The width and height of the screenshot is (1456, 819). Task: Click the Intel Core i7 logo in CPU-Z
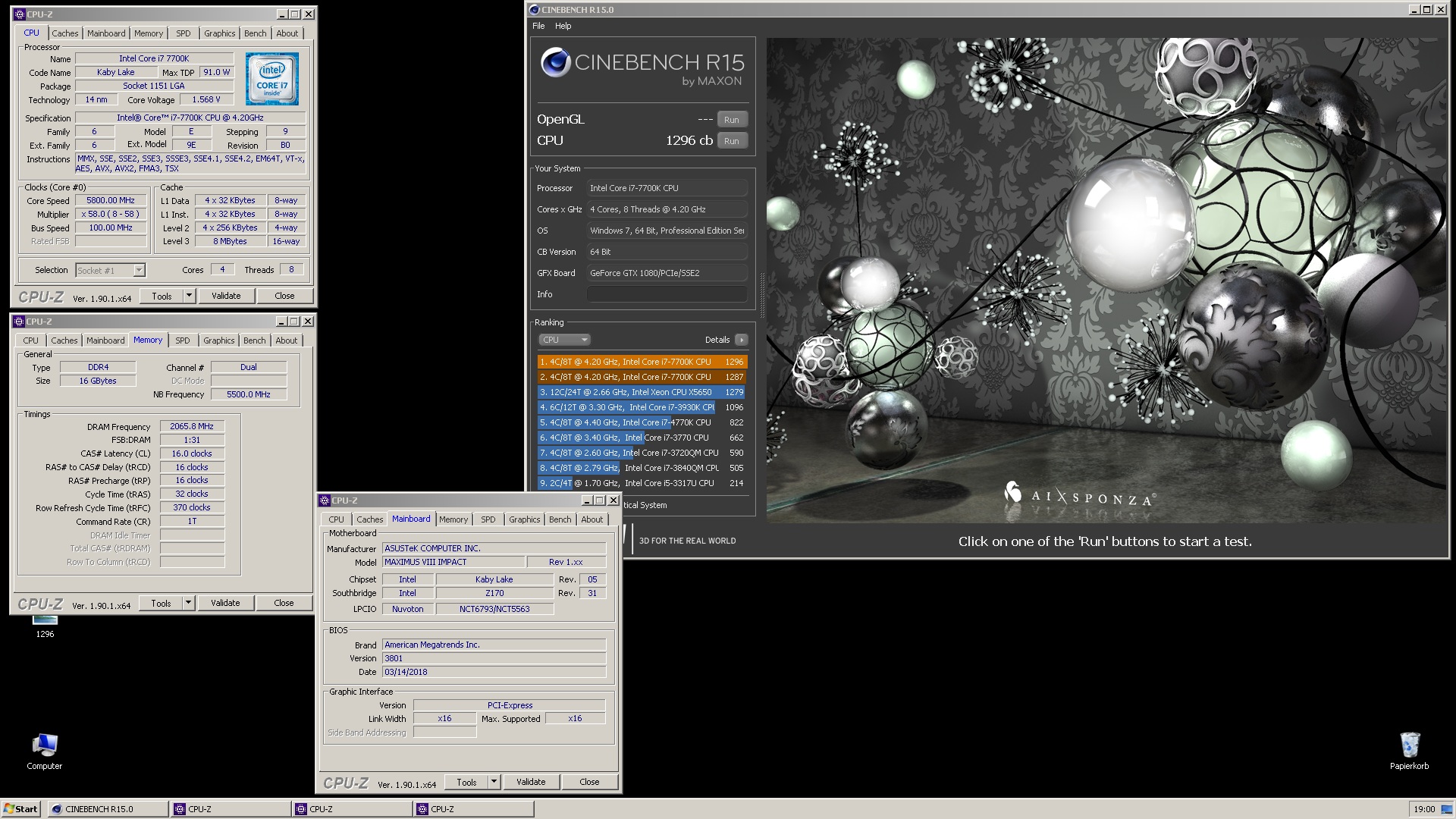pos(271,78)
